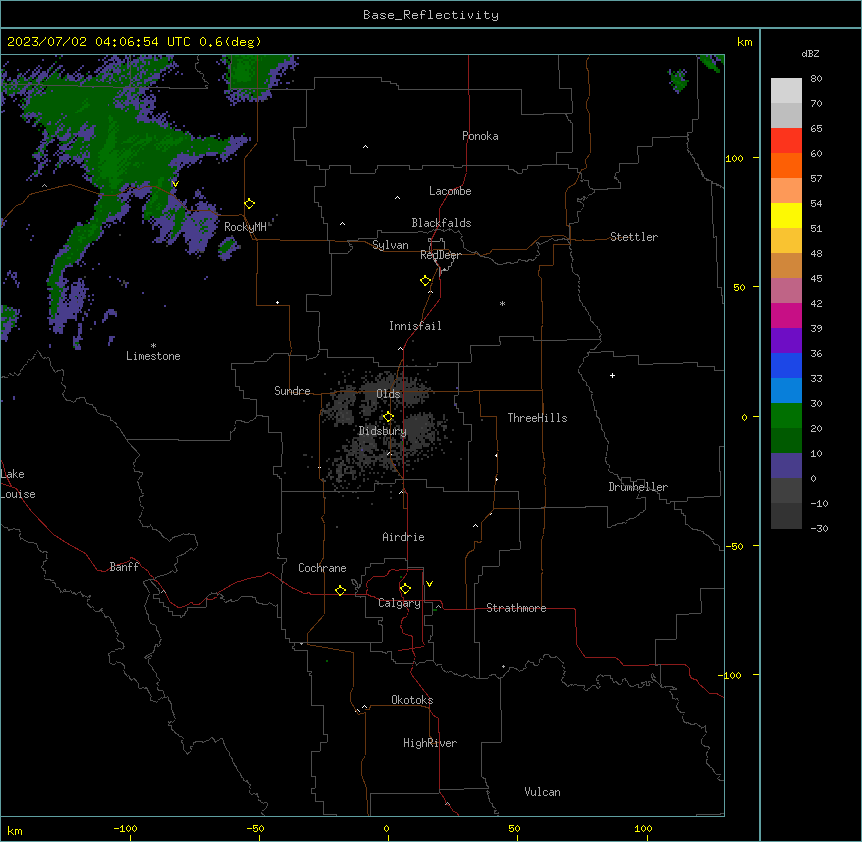Click the Calgary label
The height and width of the screenshot is (842, 862).
(399, 603)
